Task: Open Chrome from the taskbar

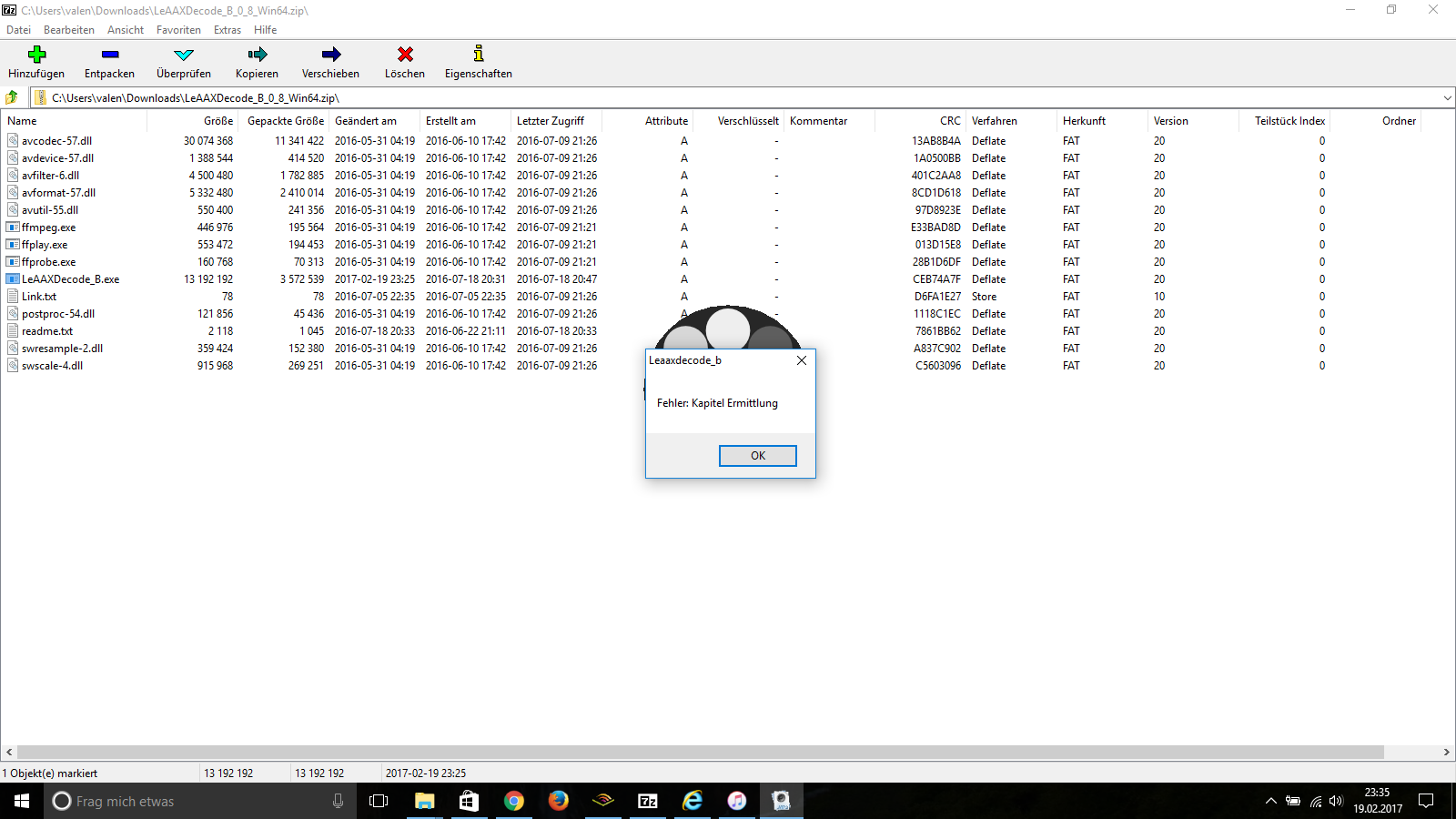Action: point(513,801)
